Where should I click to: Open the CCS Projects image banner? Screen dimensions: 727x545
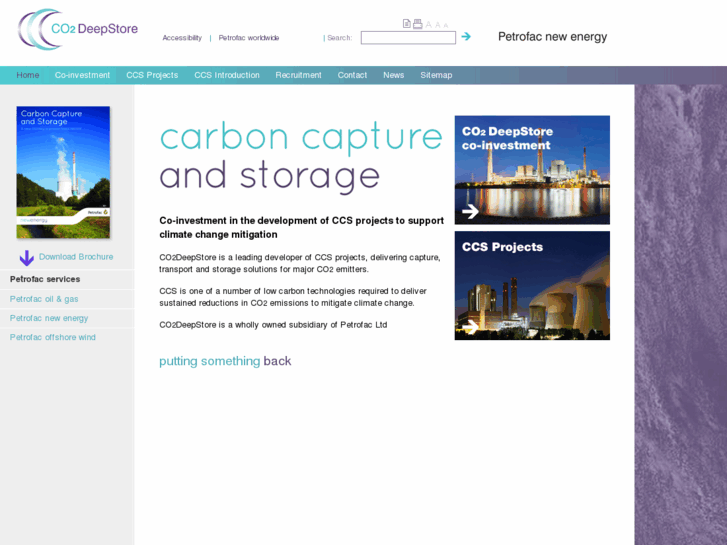coord(532,286)
